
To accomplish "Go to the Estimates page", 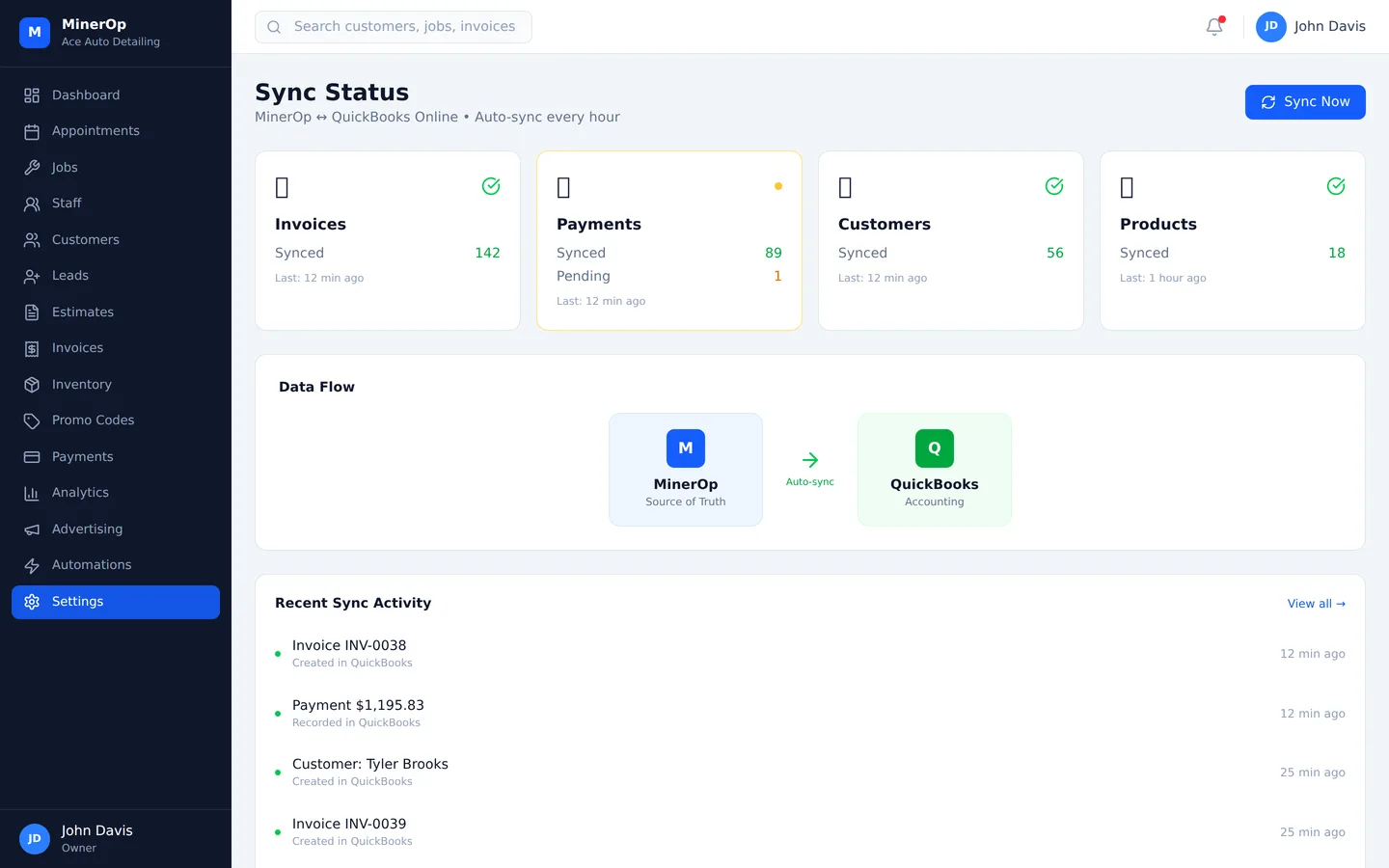I will click(82, 312).
